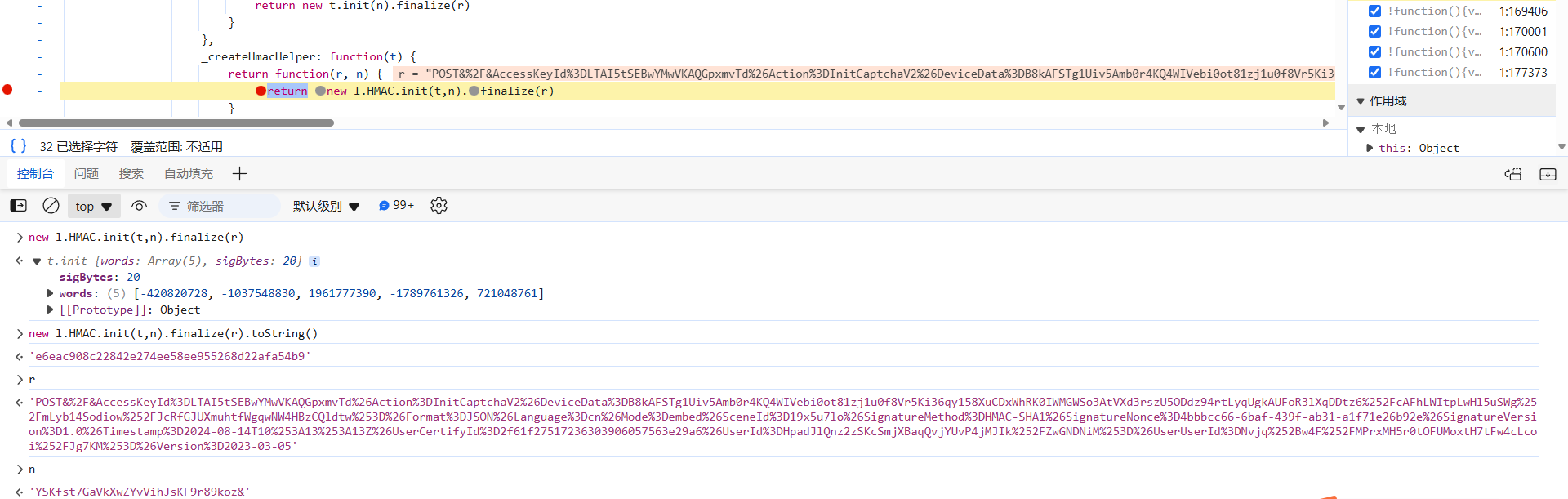The width and height of the screenshot is (1568, 499).
Task: Open the 默认级别 log level dropdown
Action: [326, 206]
